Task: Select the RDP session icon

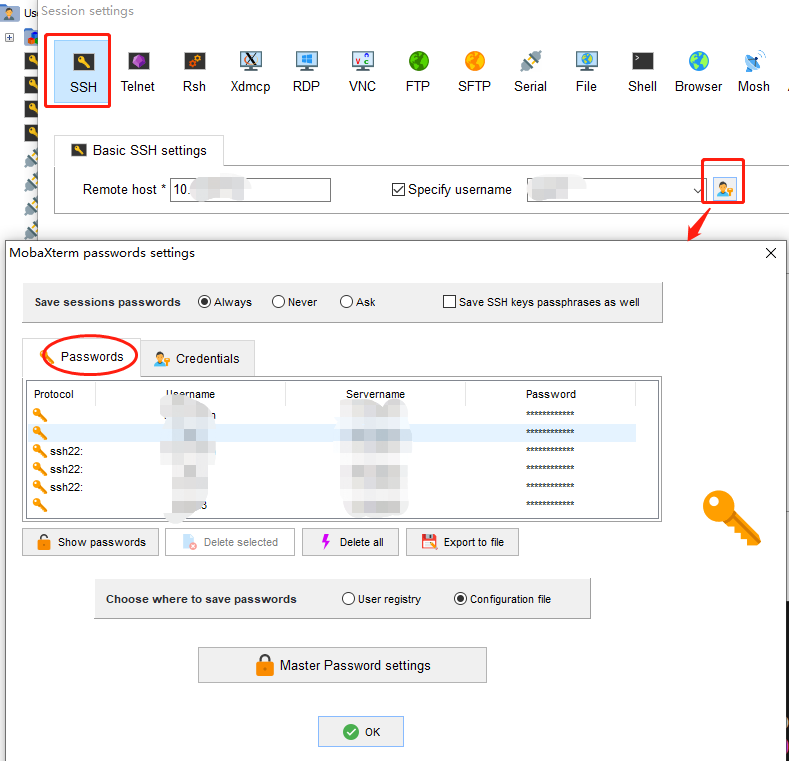Action: click(306, 71)
